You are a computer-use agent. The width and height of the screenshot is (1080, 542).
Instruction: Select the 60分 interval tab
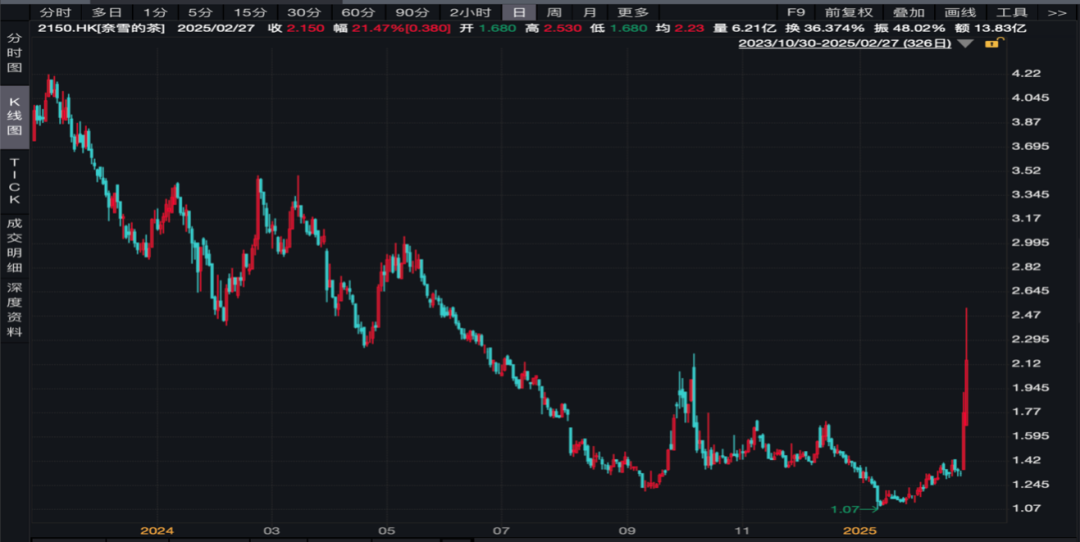(358, 12)
